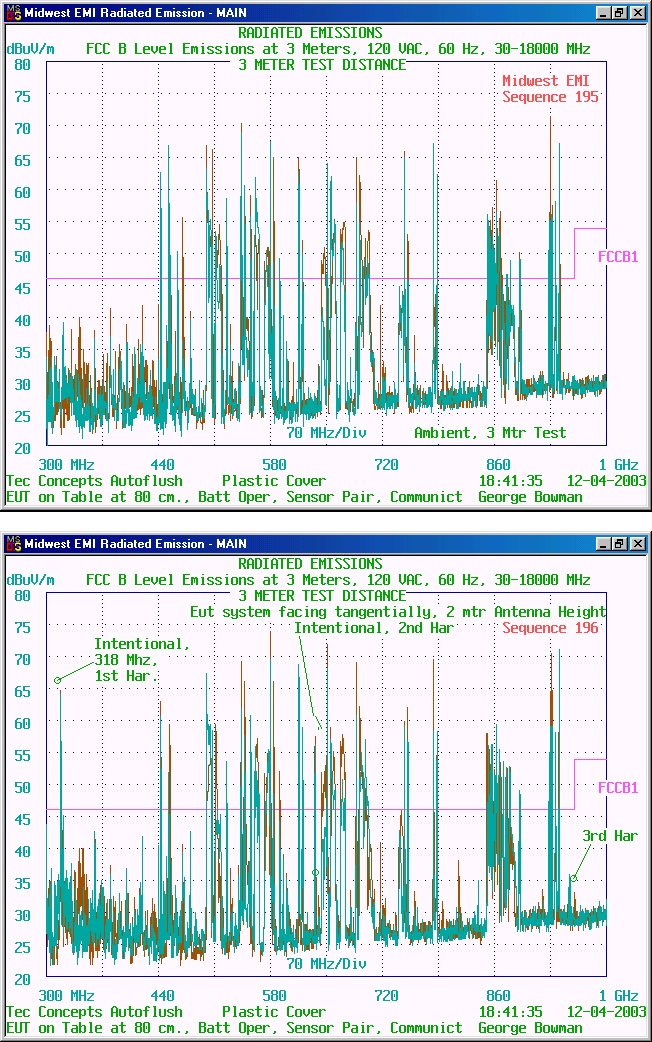The height and width of the screenshot is (1042, 652).
Task: Restore the bottom window using the title bar button
Action: pyautogui.click(x=619, y=544)
